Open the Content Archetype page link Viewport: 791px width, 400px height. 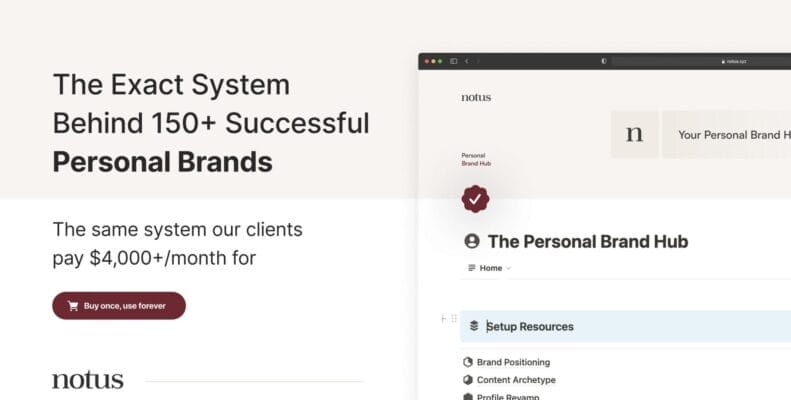516,380
